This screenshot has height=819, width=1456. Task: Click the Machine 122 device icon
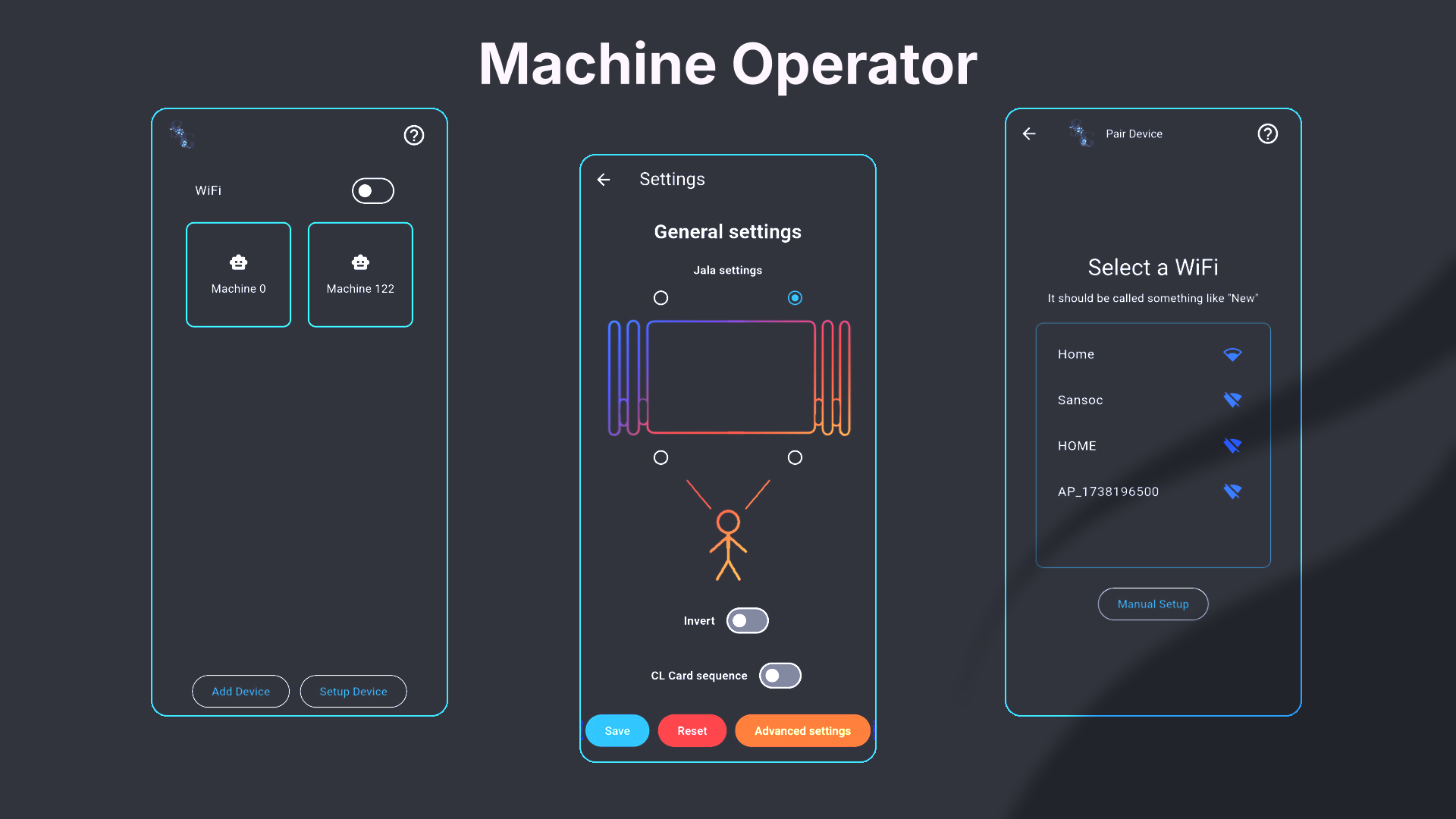click(360, 262)
